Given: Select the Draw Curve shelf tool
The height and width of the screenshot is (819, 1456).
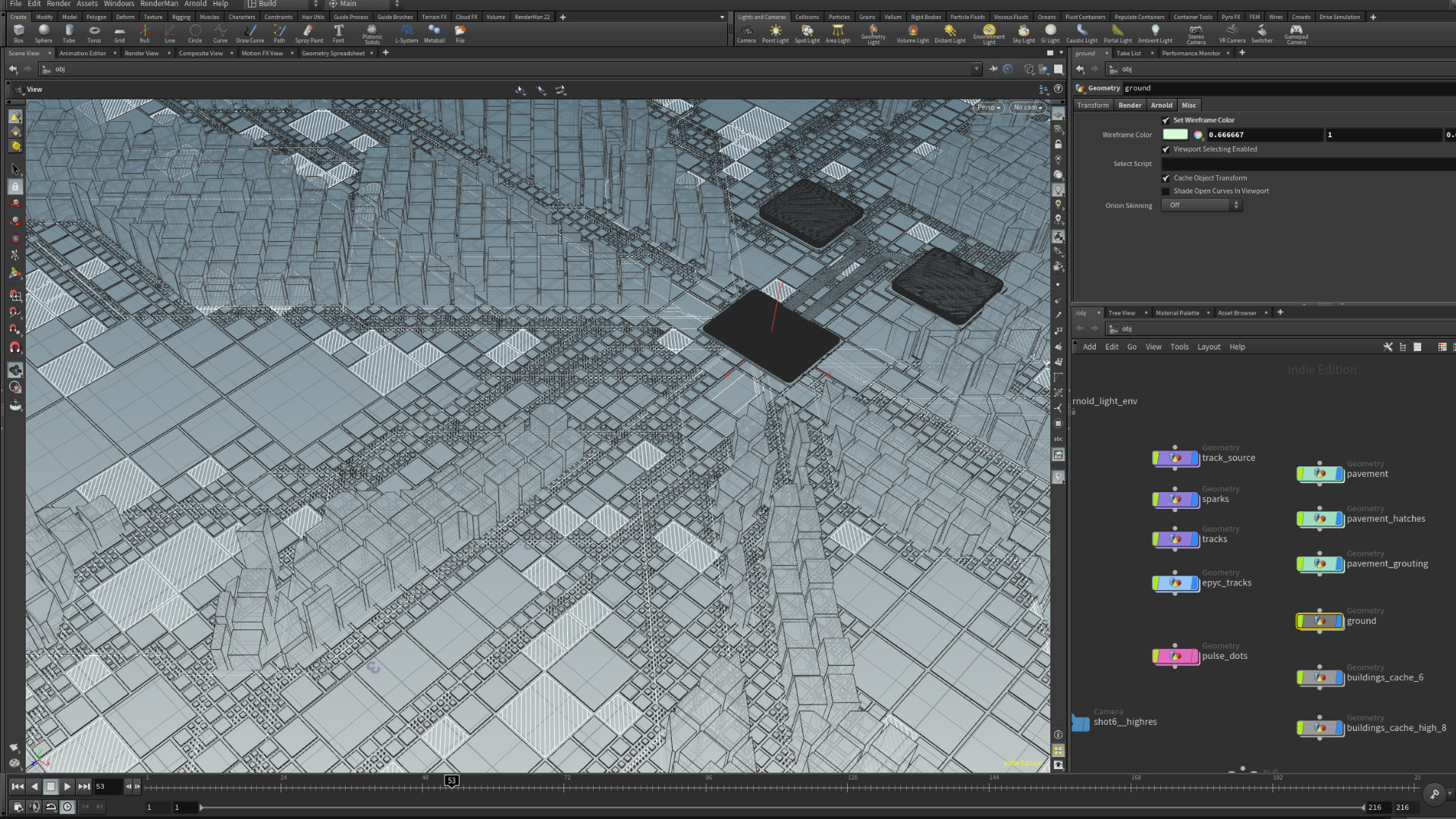Looking at the screenshot, I should 250,33.
